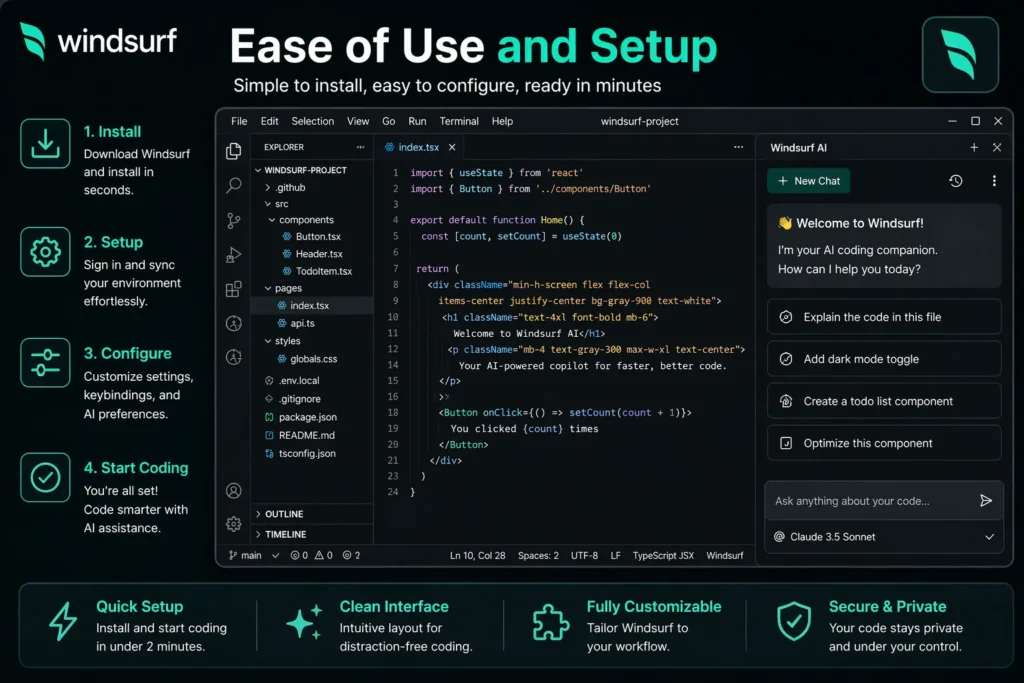Viewport: 1024px width, 683px height.
Task: Collapse the WINDSURF-PROJECT root folder
Action: click(x=259, y=170)
